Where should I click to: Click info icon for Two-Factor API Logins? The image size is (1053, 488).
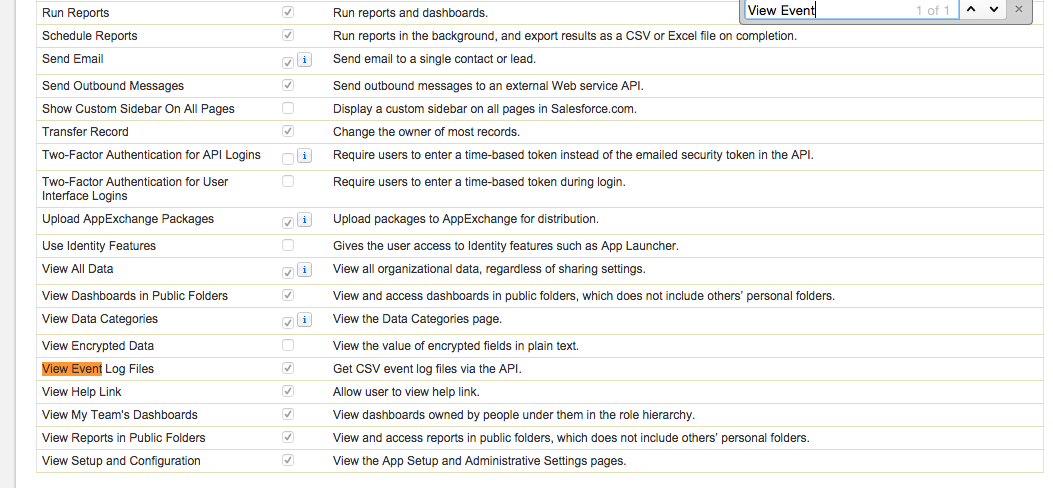(x=304, y=157)
